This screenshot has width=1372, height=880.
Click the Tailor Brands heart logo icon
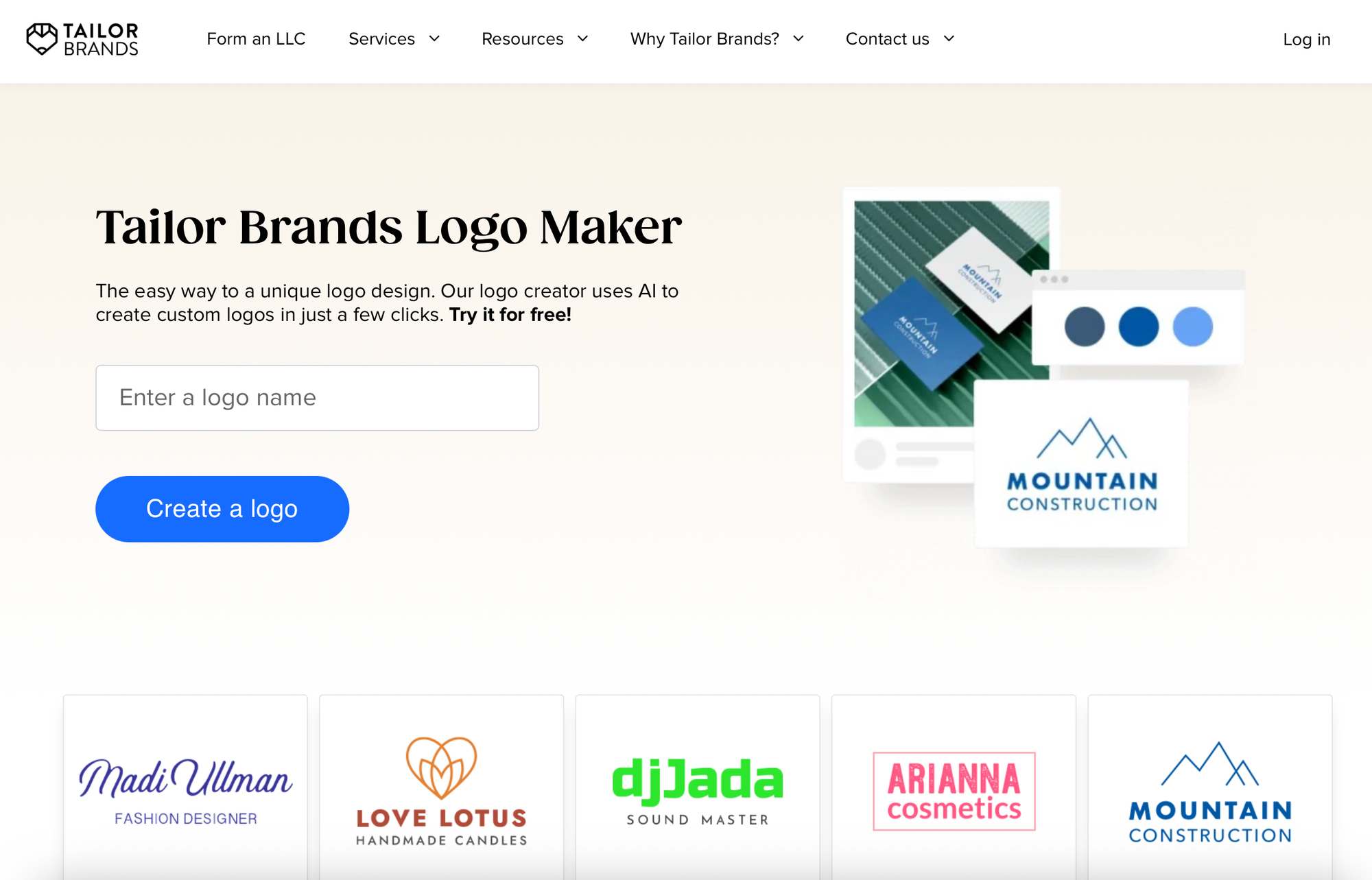pos(42,39)
